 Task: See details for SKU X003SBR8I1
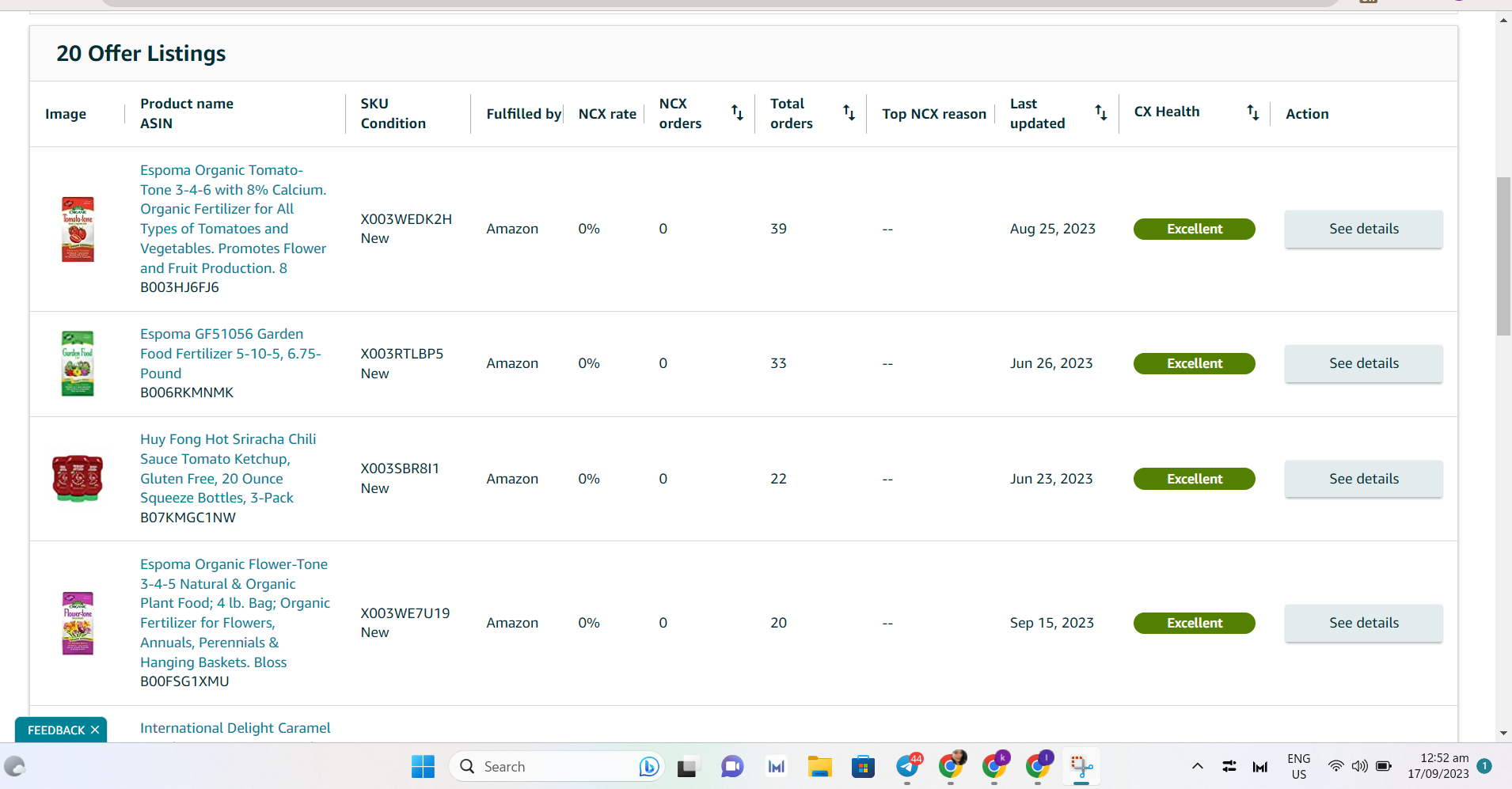point(1363,479)
